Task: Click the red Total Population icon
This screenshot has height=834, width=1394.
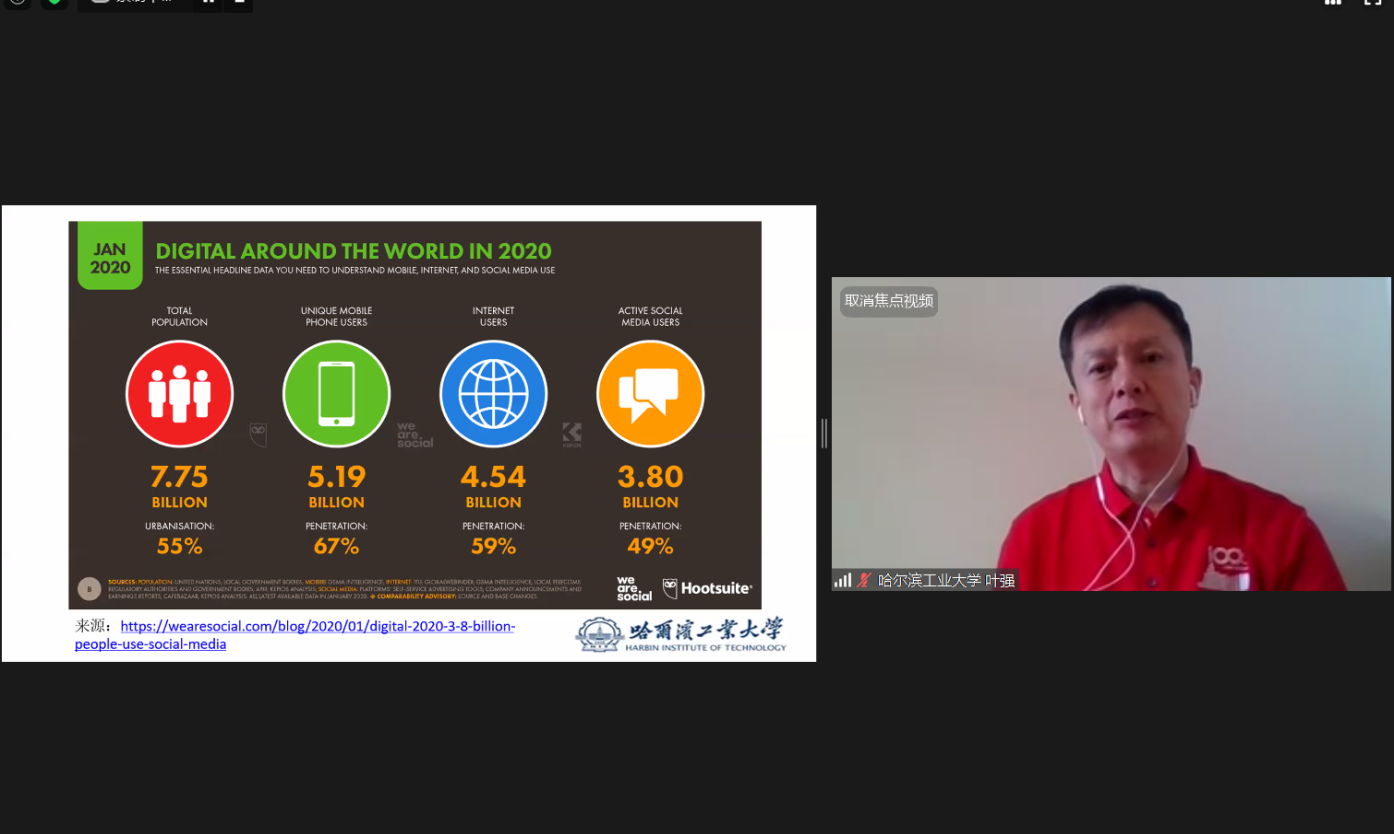Action: pyautogui.click(x=180, y=394)
